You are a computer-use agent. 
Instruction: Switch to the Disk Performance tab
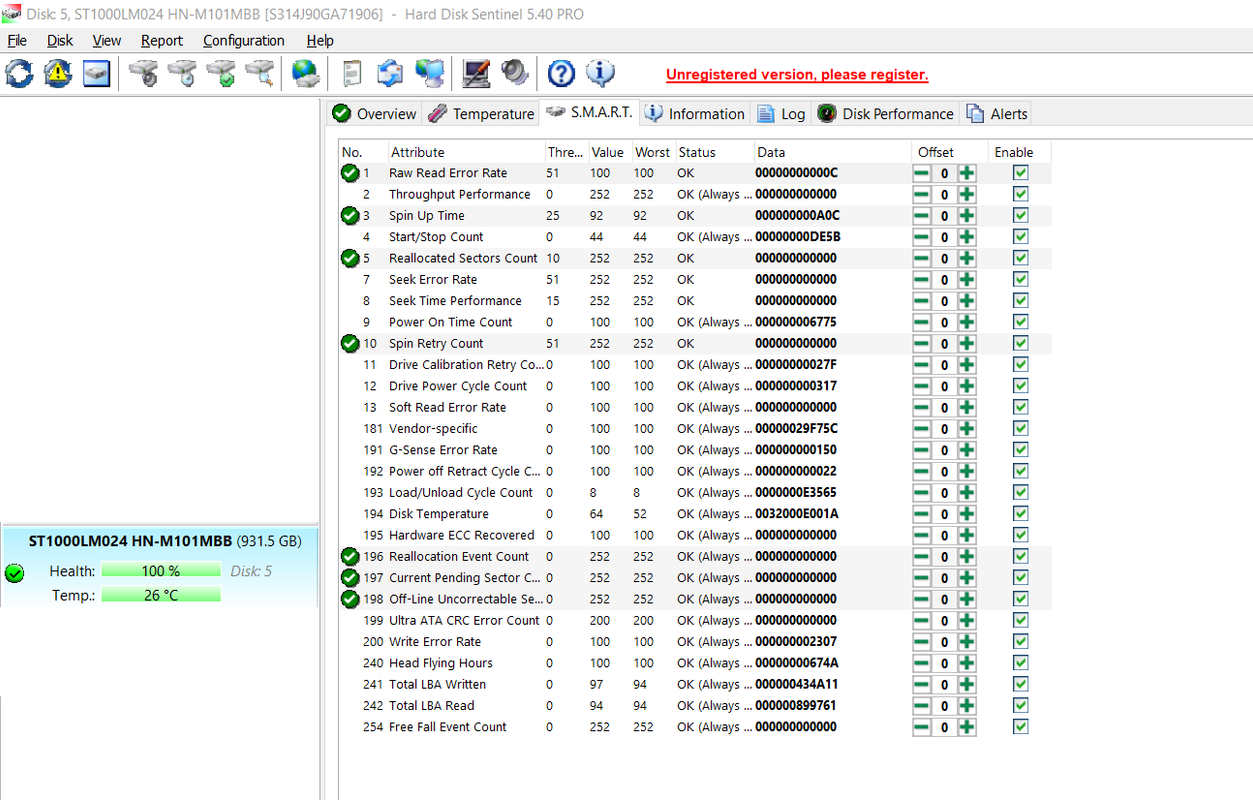pos(885,114)
